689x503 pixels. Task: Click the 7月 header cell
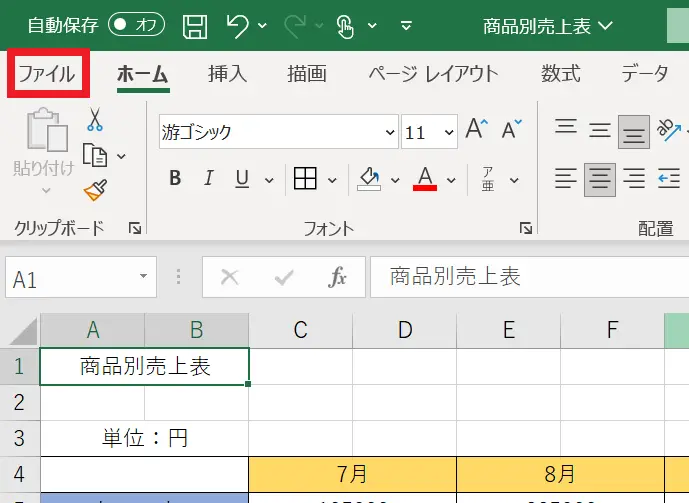352,474
